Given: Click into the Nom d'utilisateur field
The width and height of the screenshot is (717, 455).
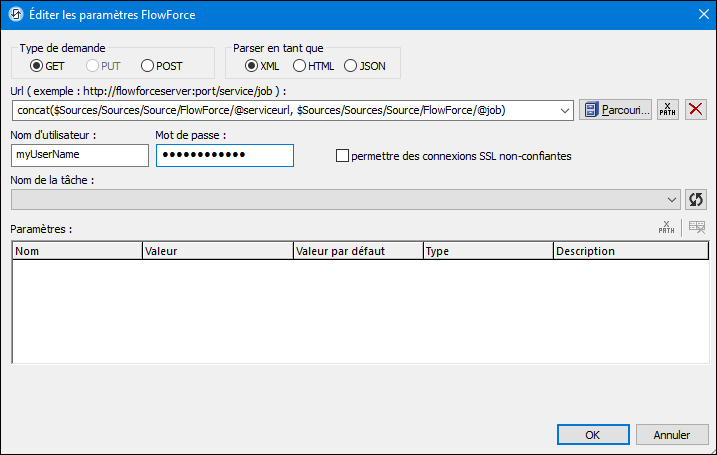Looking at the screenshot, I should pos(79,155).
